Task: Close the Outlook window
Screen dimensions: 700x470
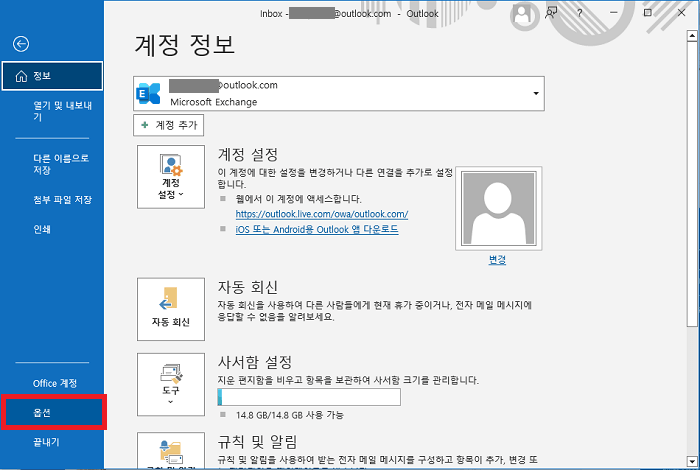Action: [x=681, y=13]
